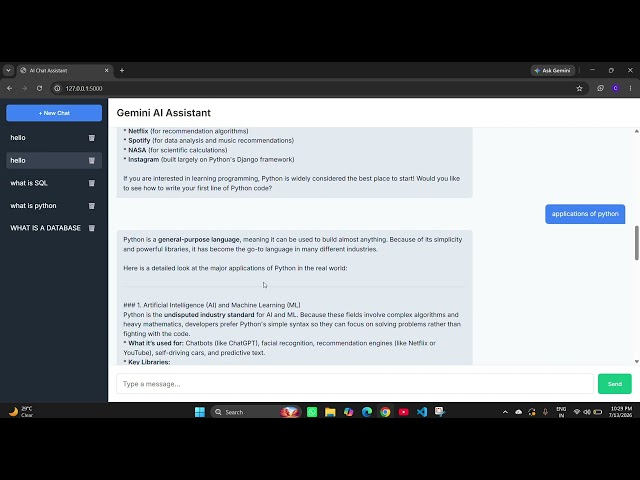Click the browser Back arrow
The height and width of the screenshot is (480, 640).
click(9, 88)
